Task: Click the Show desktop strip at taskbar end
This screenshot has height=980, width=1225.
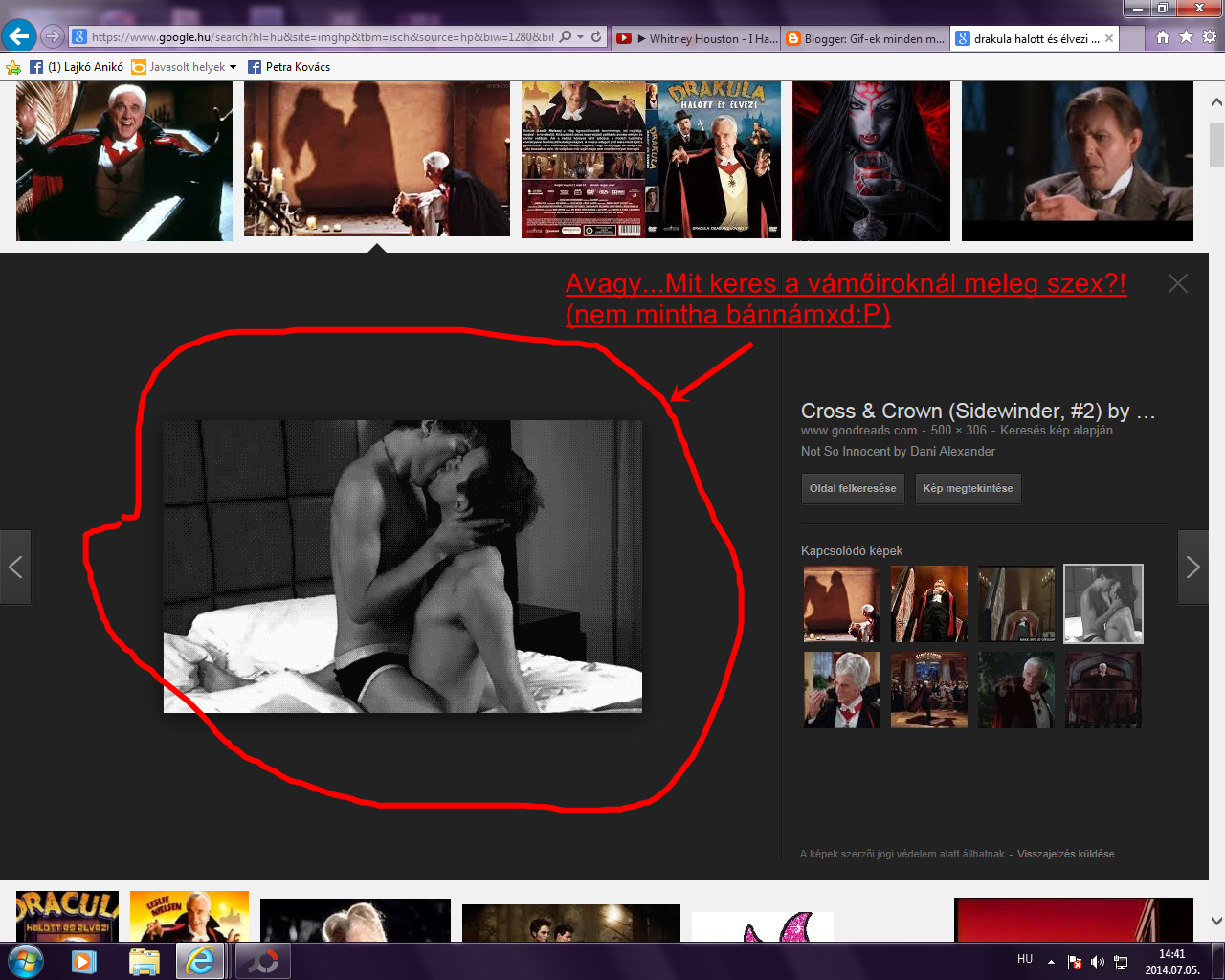Action: tap(1218, 961)
